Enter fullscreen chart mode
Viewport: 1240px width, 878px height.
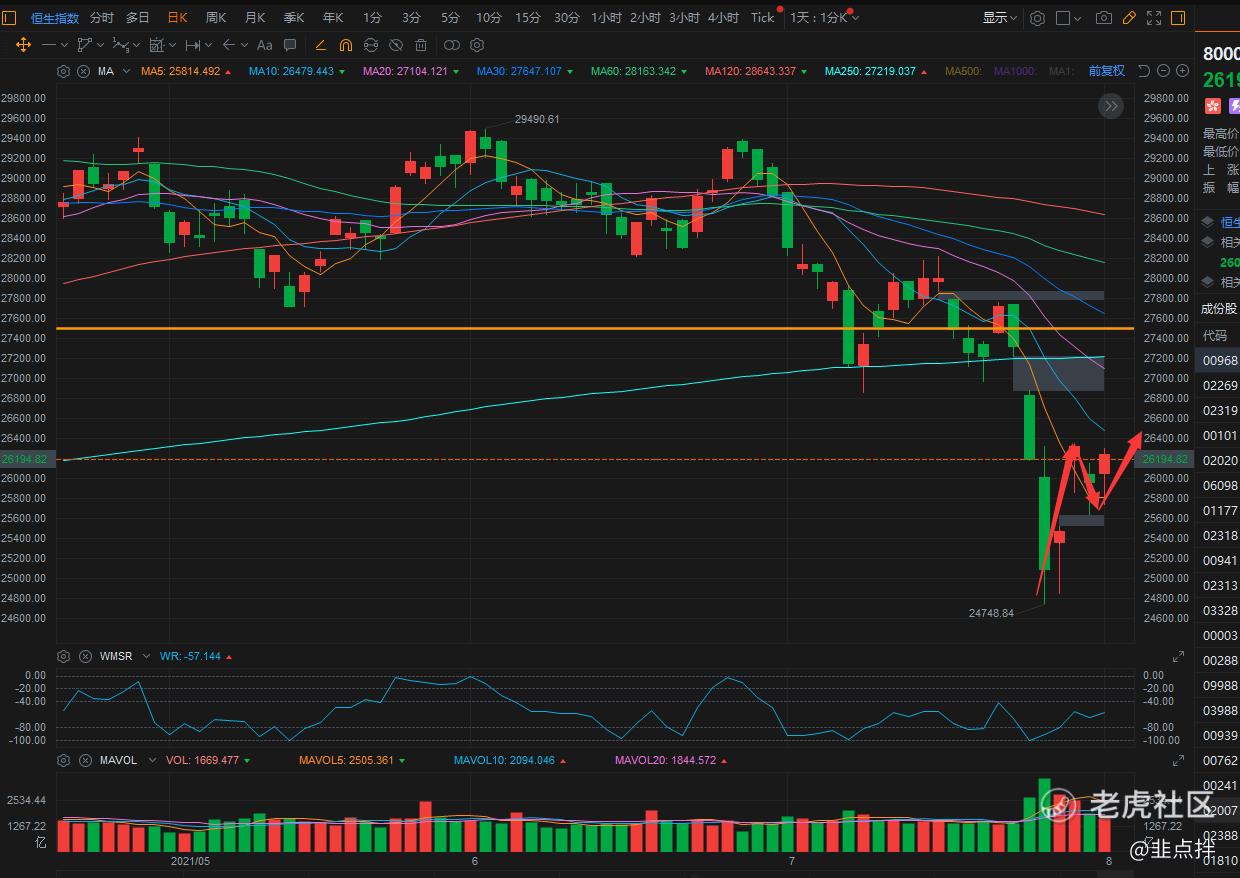point(1154,18)
